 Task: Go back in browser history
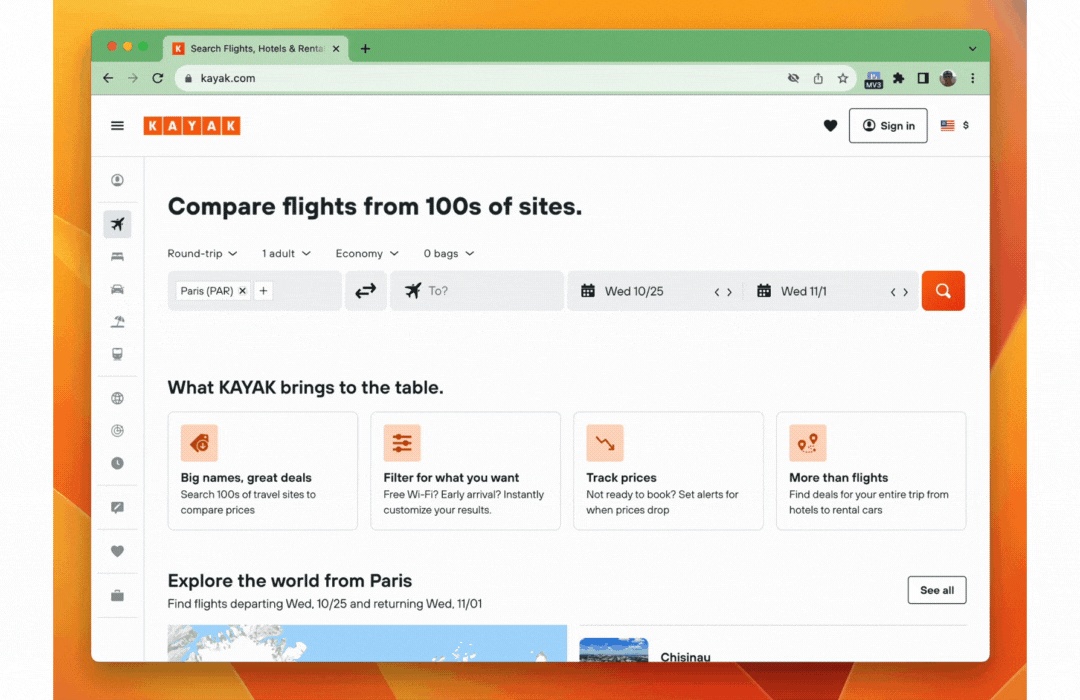[x=108, y=78]
